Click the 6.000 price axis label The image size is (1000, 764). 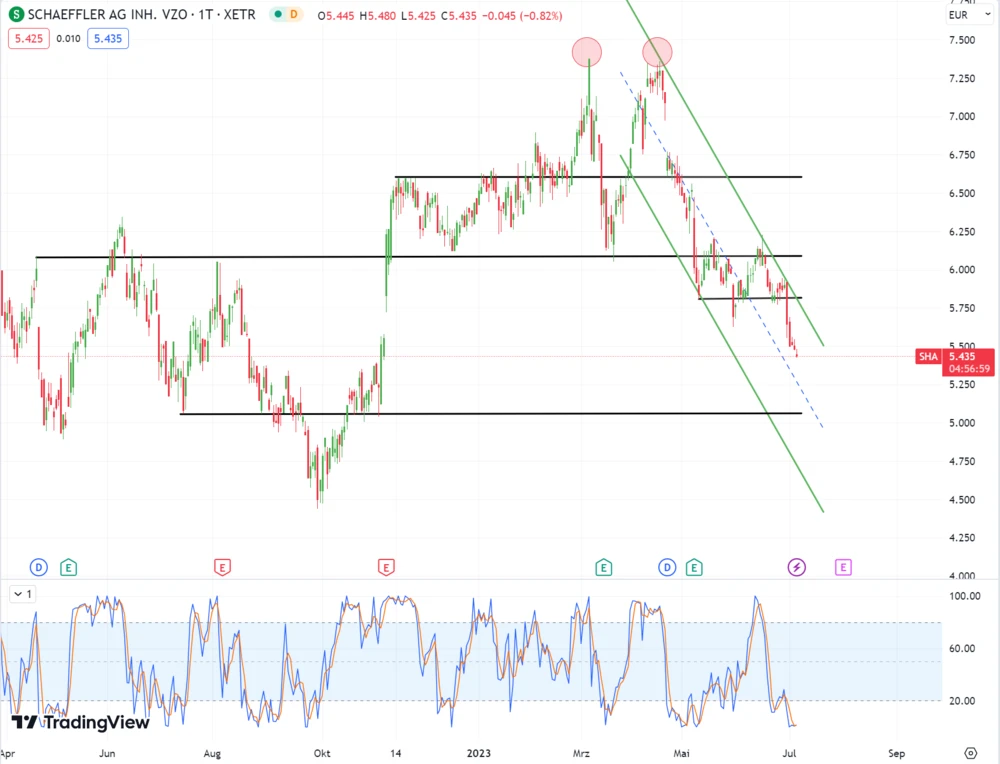click(x=962, y=270)
